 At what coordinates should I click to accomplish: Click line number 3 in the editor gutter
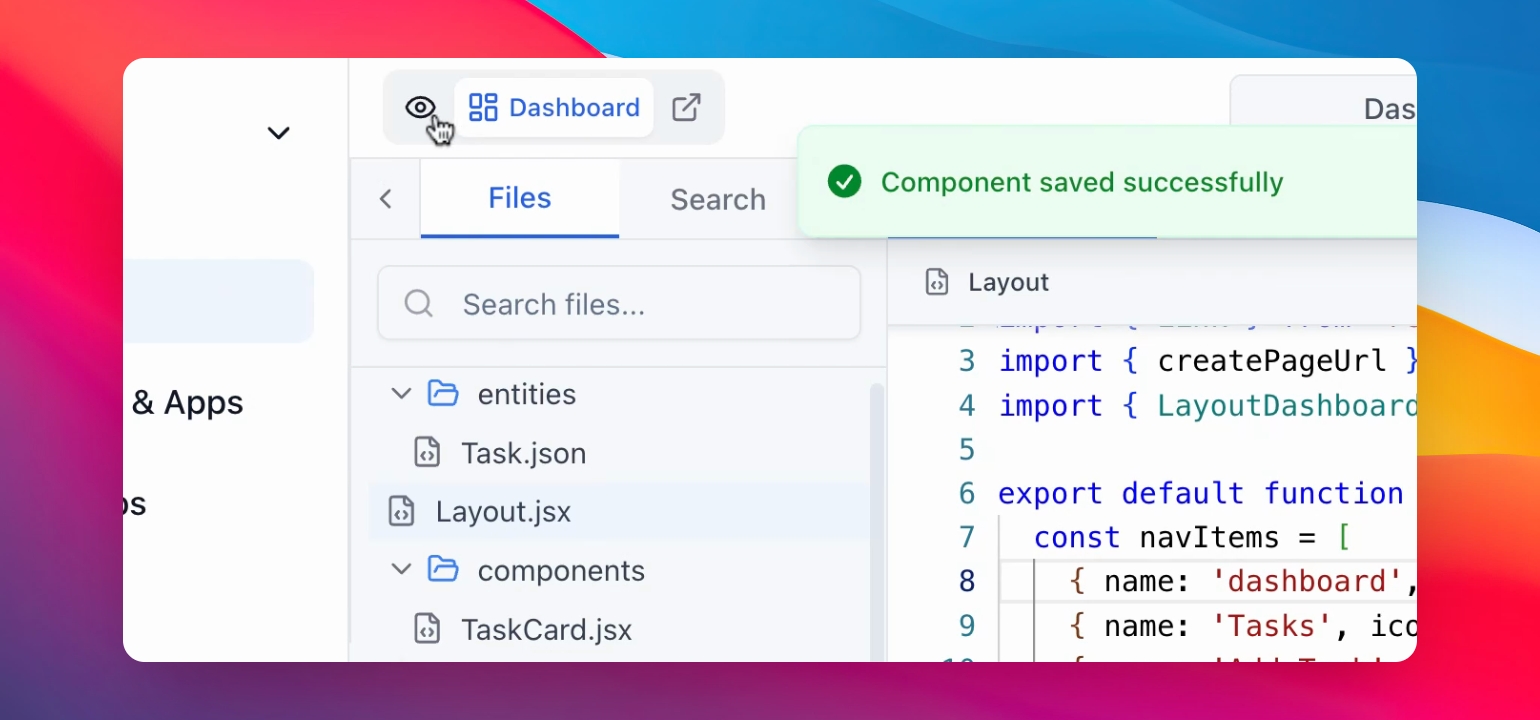(x=966, y=361)
